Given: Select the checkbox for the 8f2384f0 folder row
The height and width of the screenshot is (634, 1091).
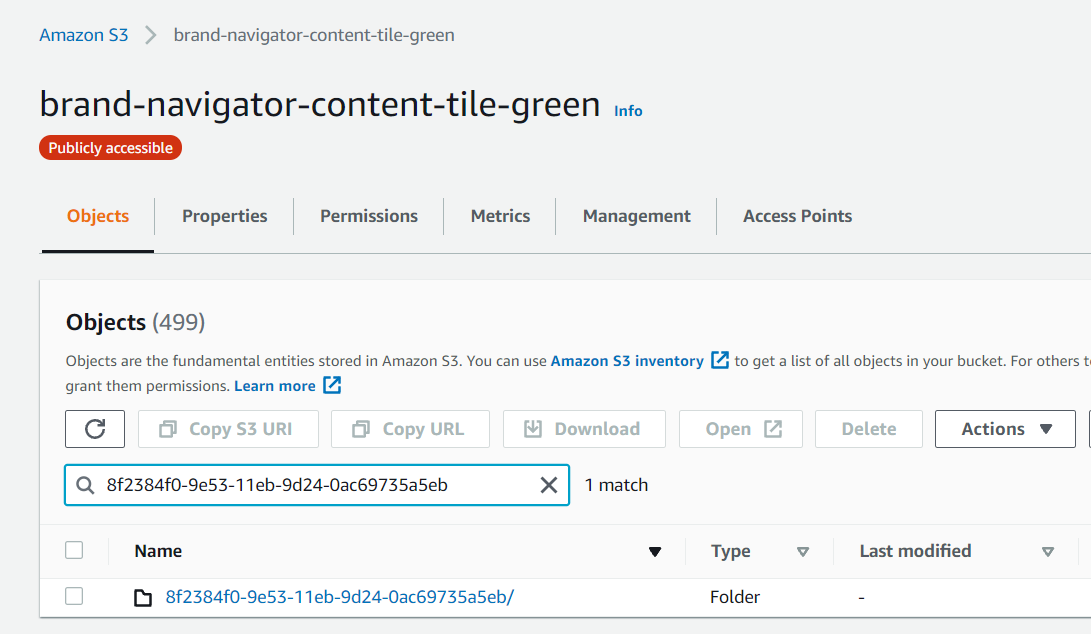Looking at the screenshot, I should tap(74, 596).
